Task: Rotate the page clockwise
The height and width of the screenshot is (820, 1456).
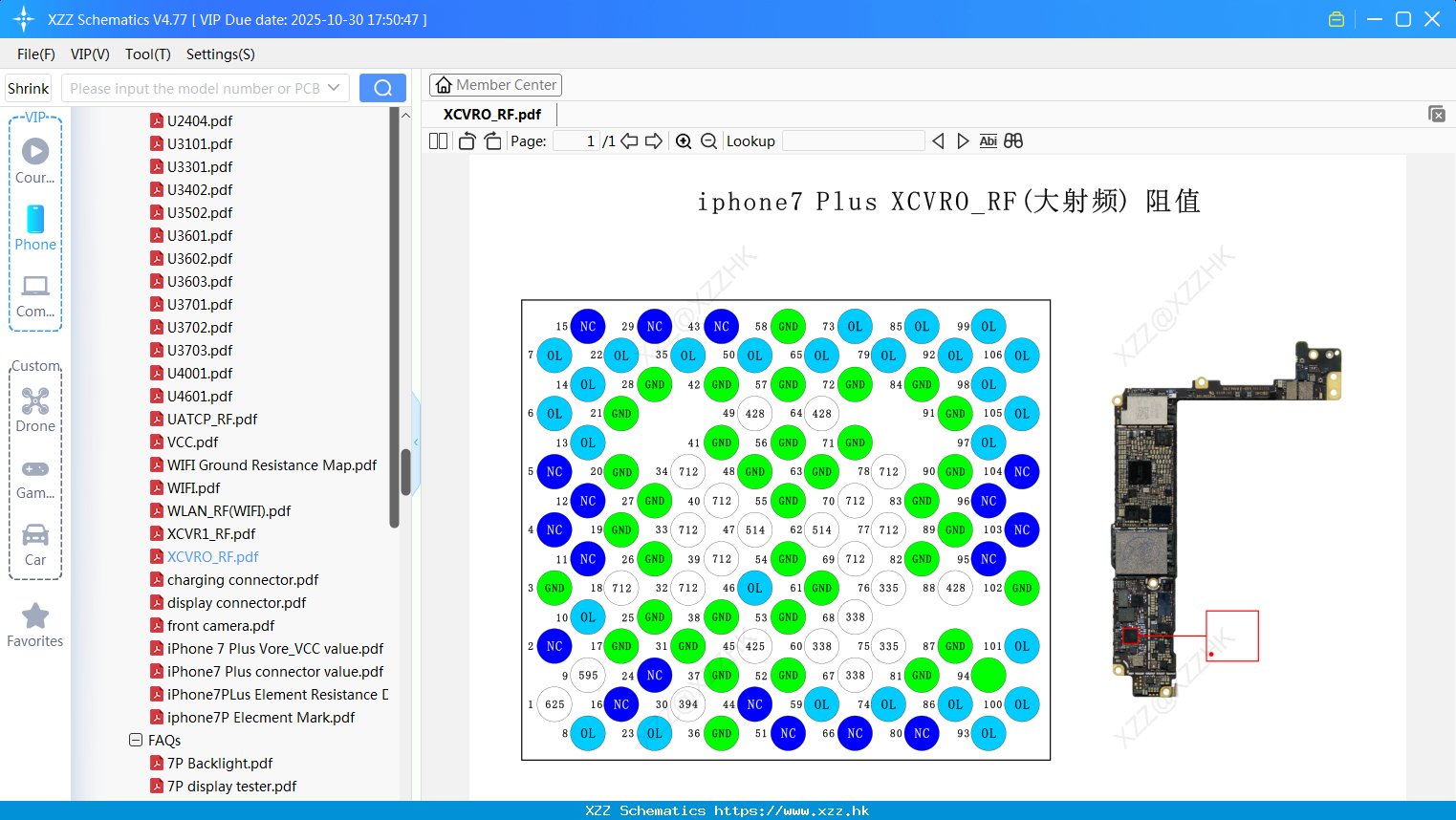Action: [x=492, y=141]
